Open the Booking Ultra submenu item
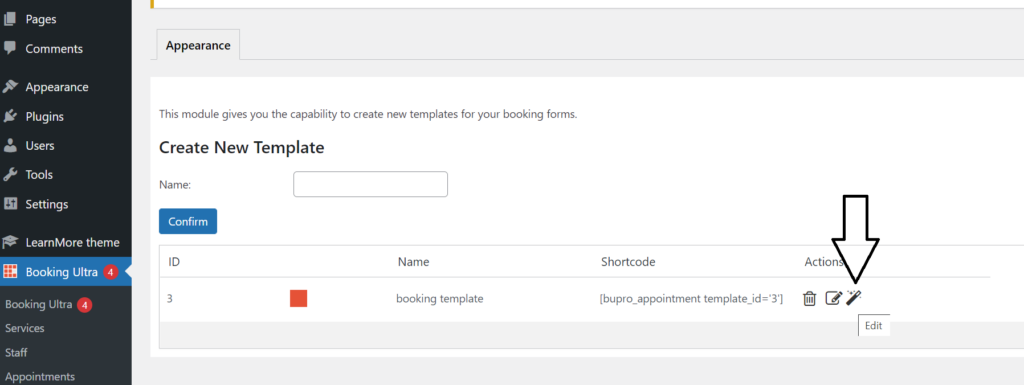This screenshot has width=1024, height=385. pyautogui.click(x=38, y=304)
